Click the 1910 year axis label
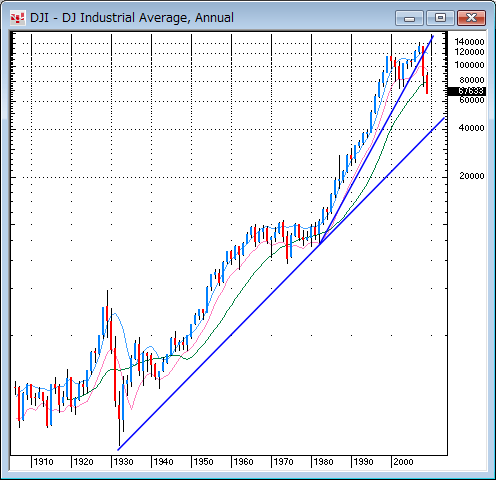This screenshot has height=480, width=496. (x=44, y=462)
